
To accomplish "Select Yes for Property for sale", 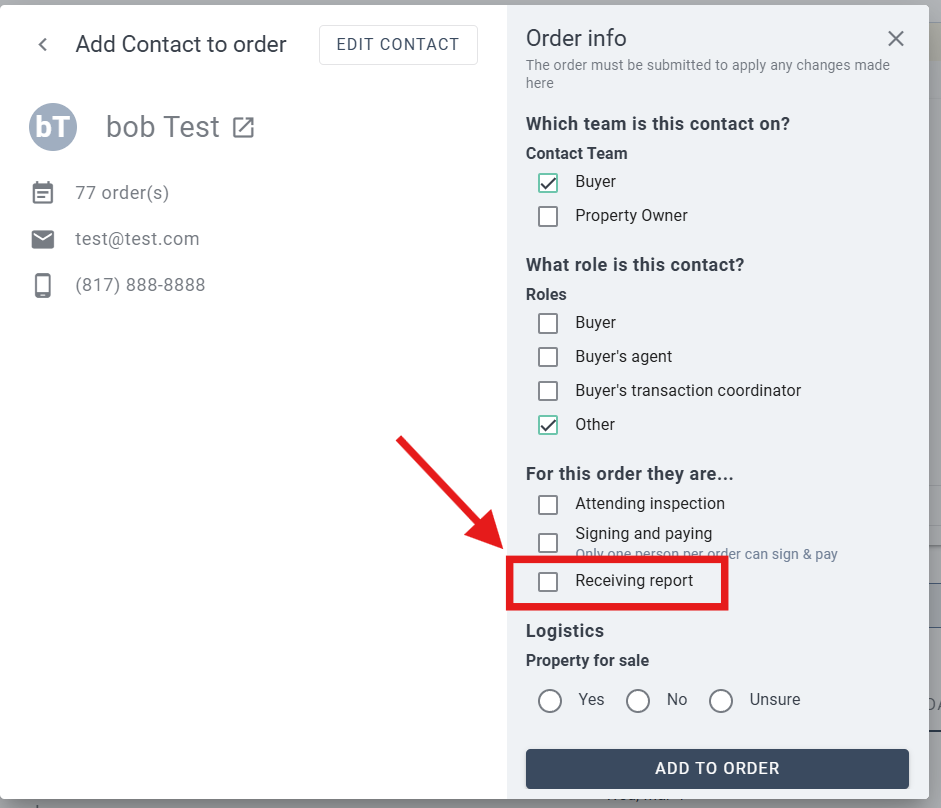I will (x=550, y=701).
